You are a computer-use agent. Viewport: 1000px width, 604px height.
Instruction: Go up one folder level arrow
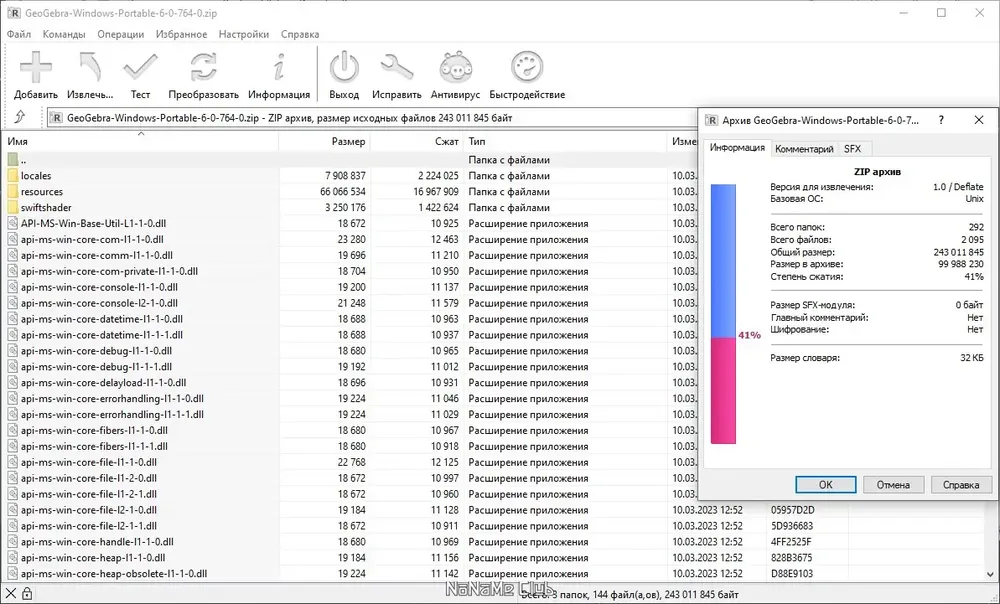click(20, 117)
